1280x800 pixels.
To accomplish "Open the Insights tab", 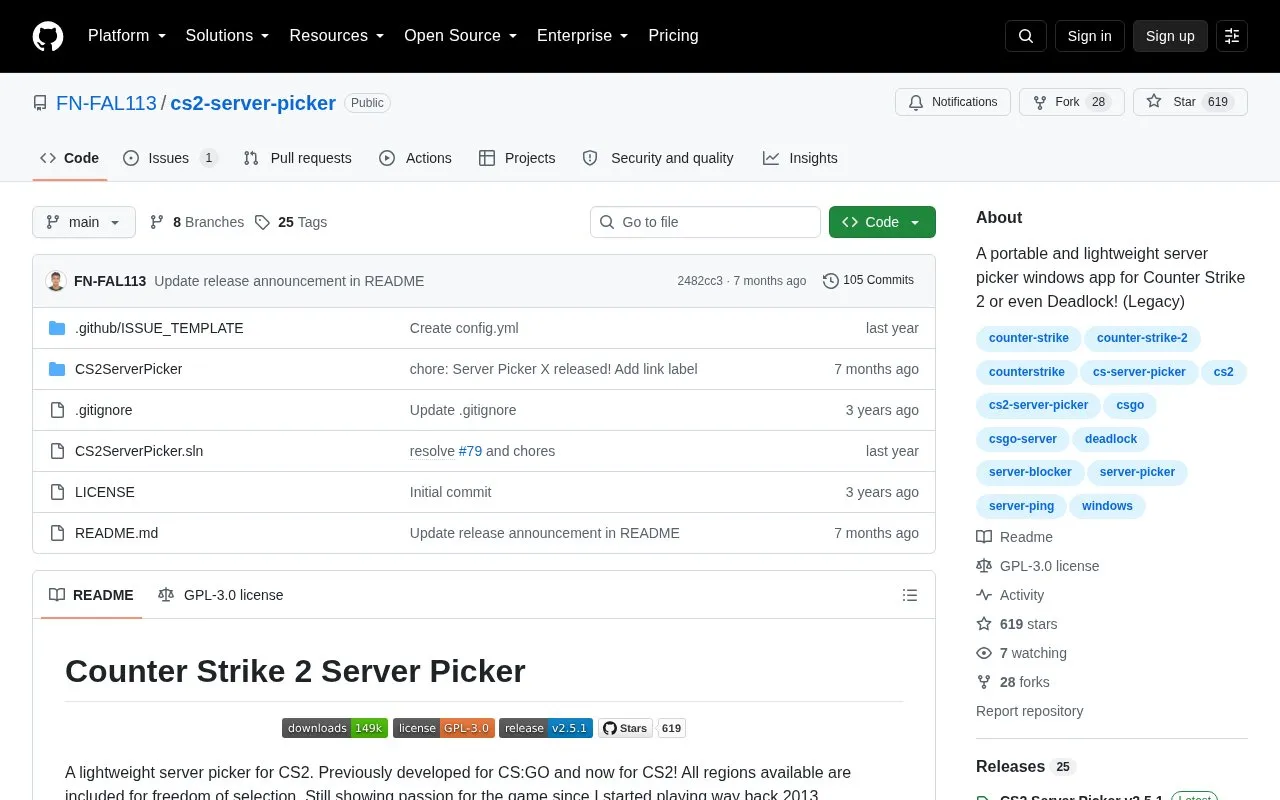I will click(x=800, y=158).
